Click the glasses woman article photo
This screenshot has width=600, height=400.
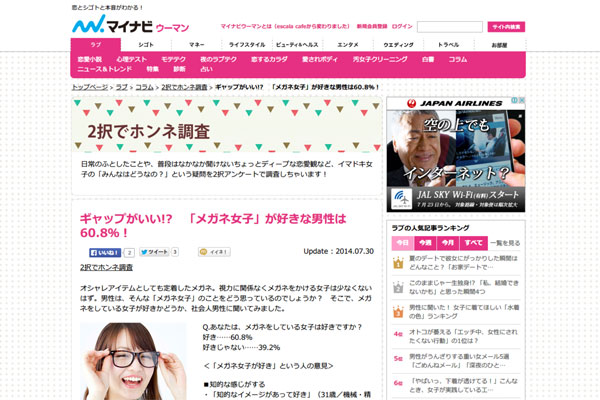(133, 361)
